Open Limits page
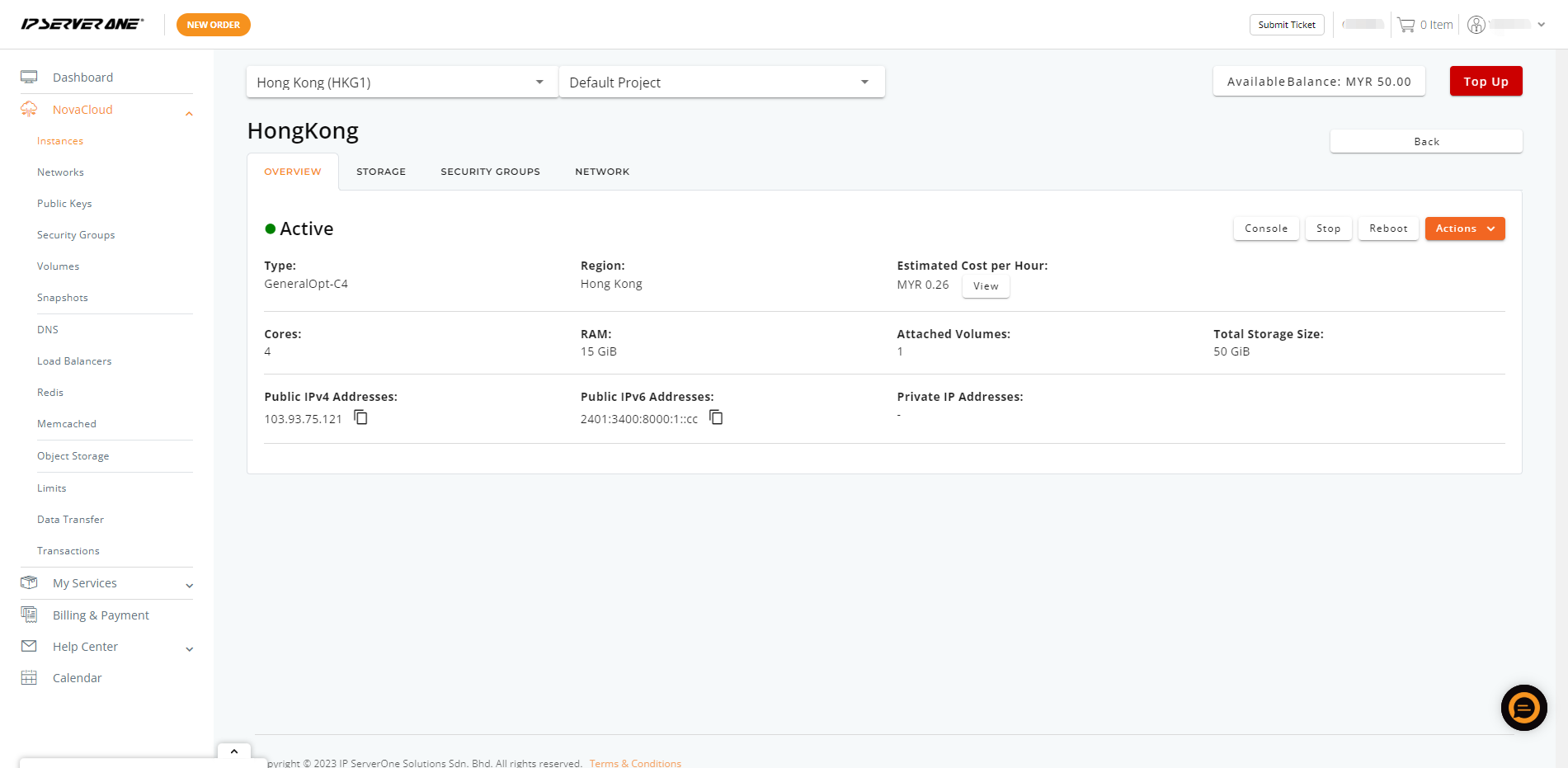The height and width of the screenshot is (768, 1568). [51, 488]
